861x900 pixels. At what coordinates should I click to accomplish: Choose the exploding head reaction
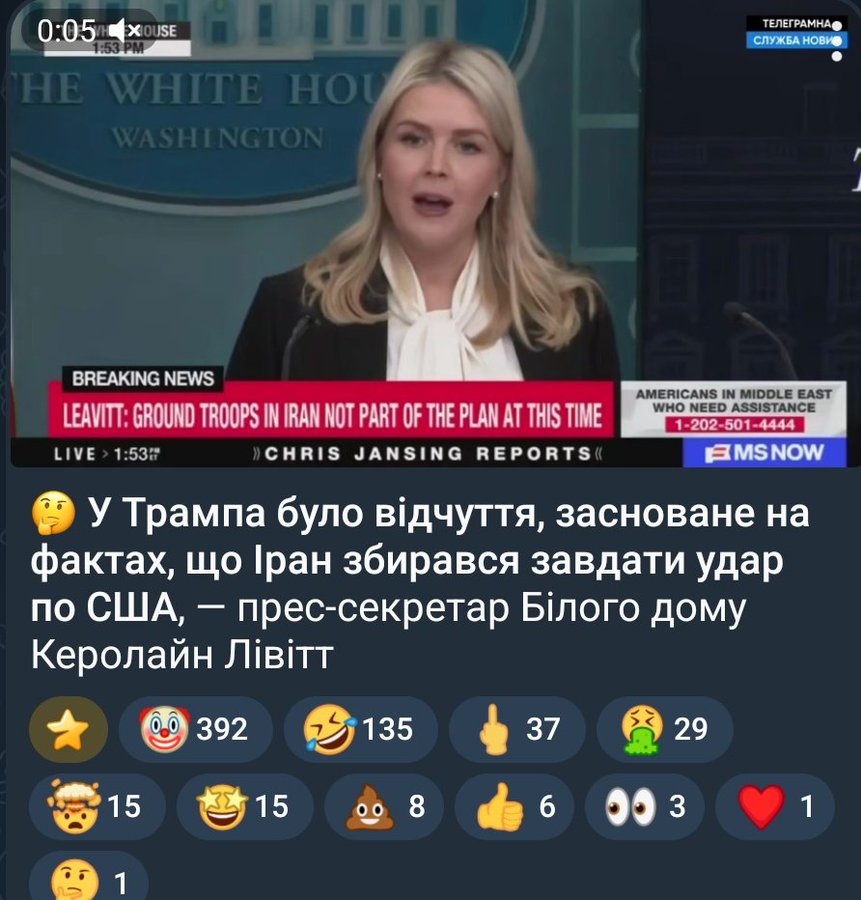(x=97, y=806)
